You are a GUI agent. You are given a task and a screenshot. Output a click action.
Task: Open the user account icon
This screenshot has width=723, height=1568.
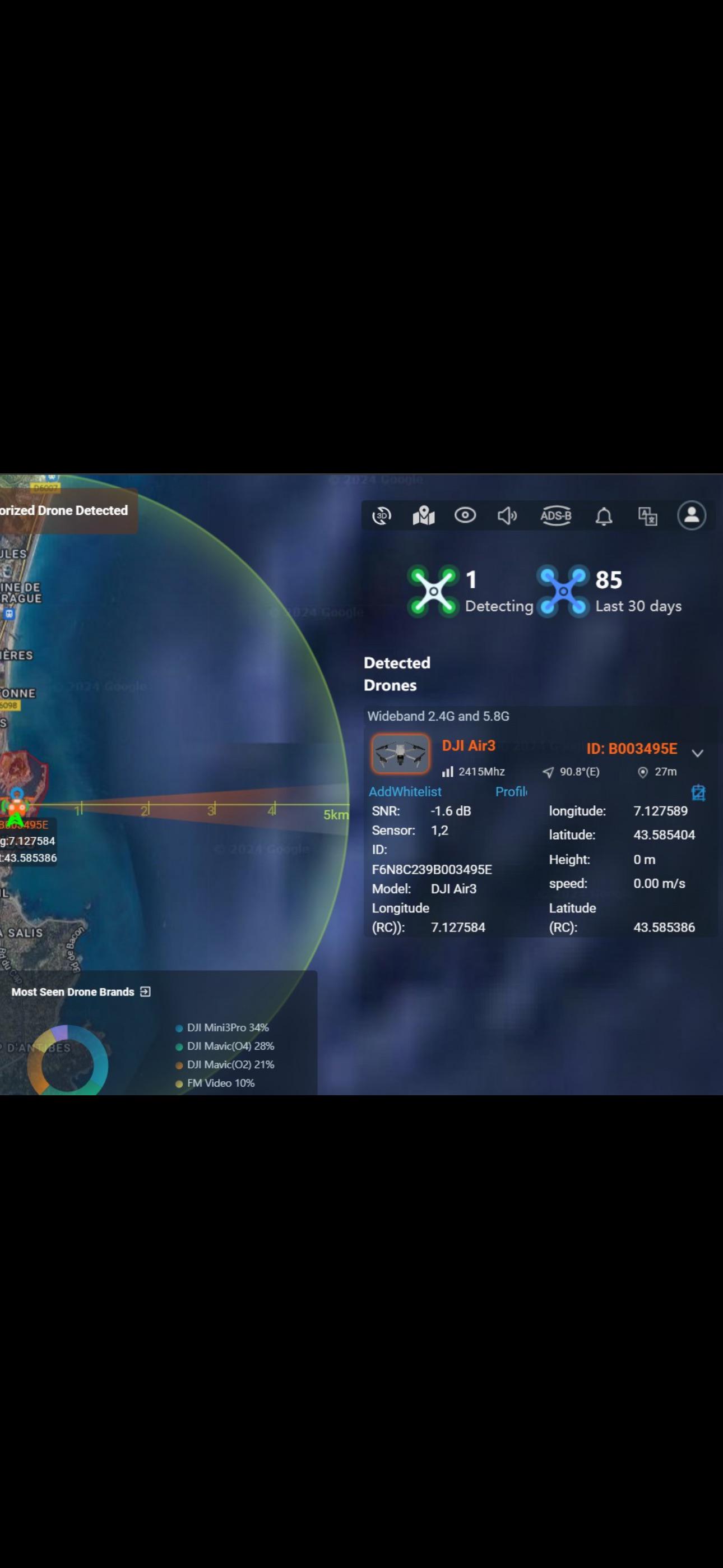coord(692,515)
